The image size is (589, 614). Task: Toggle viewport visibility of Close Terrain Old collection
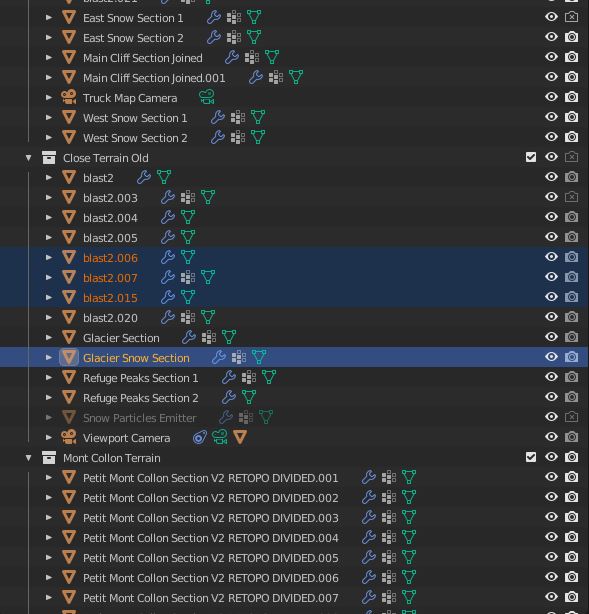551,157
